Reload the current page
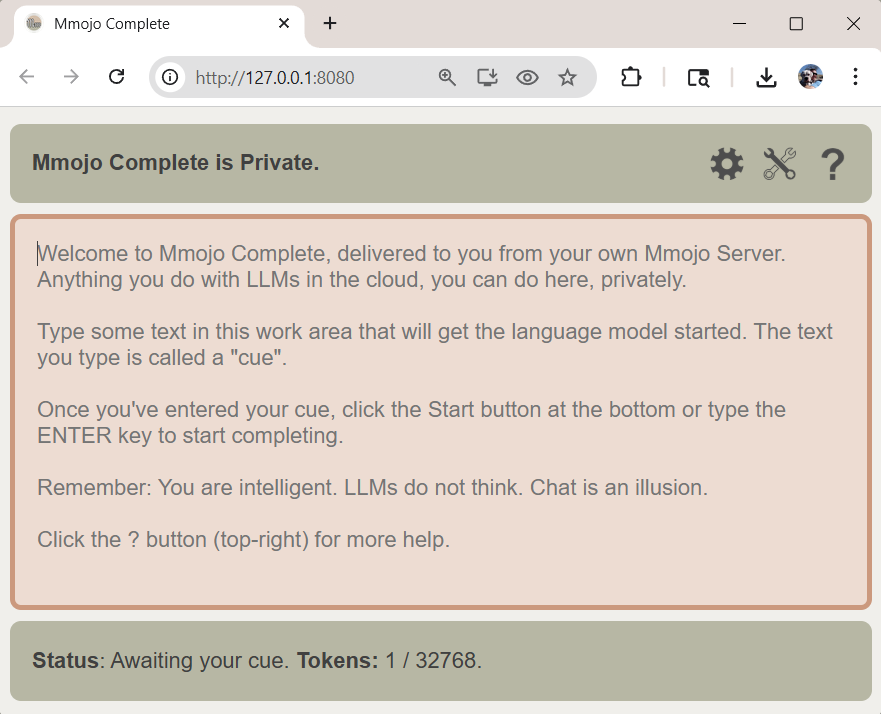This screenshot has width=881, height=714. point(116,77)
